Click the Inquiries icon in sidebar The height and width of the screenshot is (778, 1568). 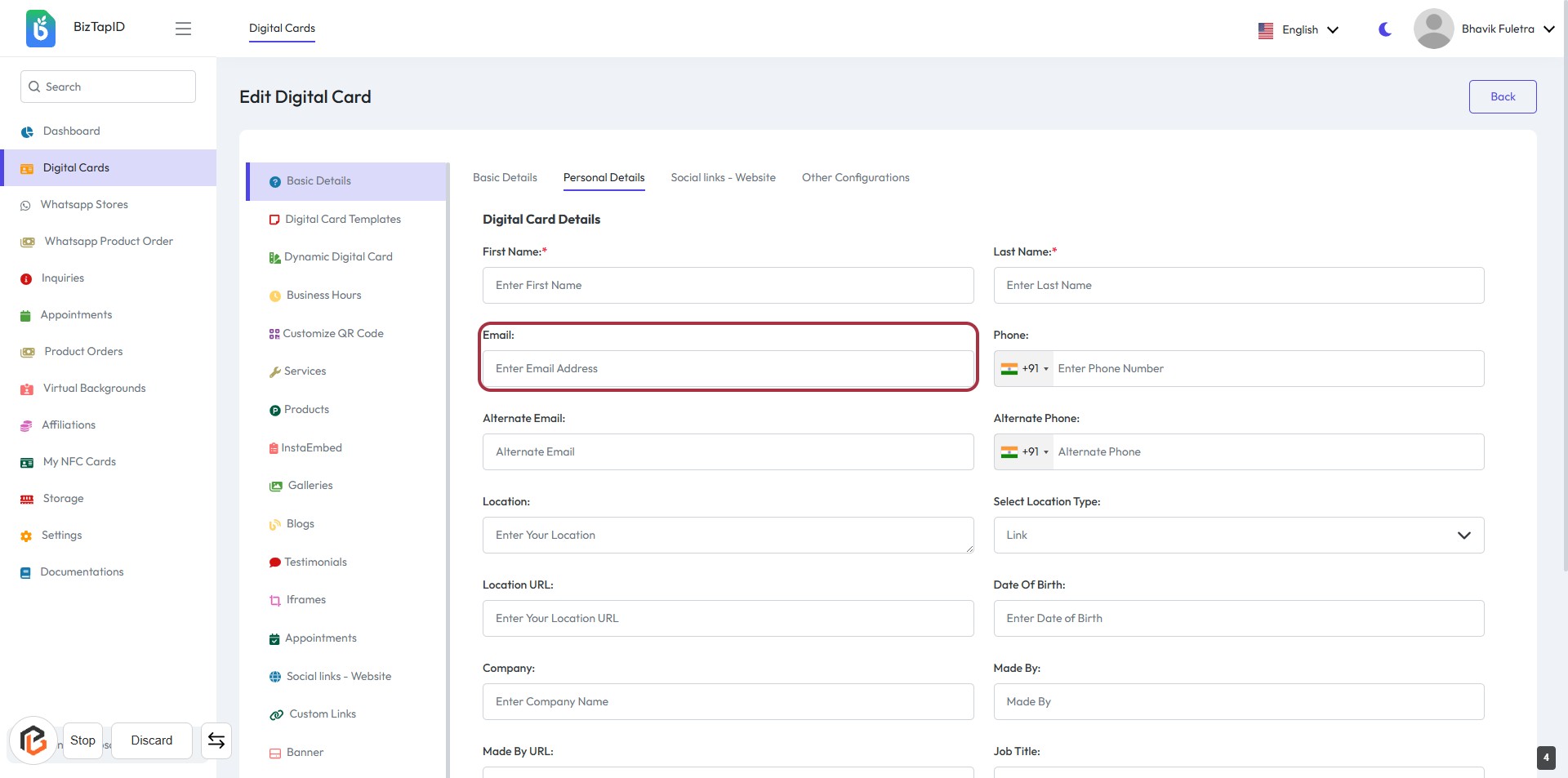click(26, 279)
